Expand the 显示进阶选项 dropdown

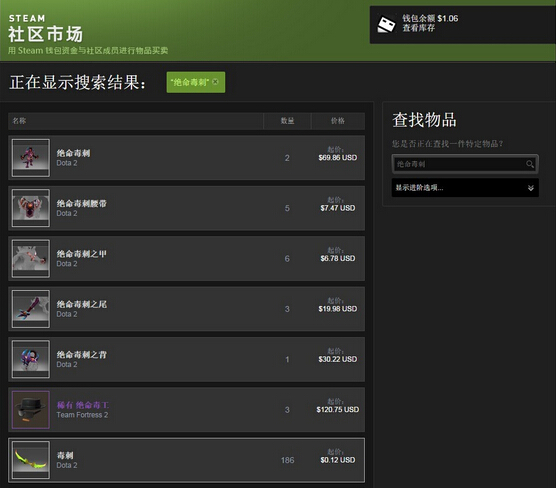coord(465,188)
